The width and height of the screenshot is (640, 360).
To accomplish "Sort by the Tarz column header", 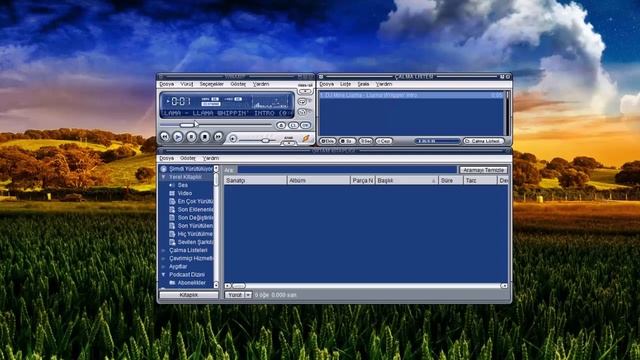I will (x=480, y=180).
